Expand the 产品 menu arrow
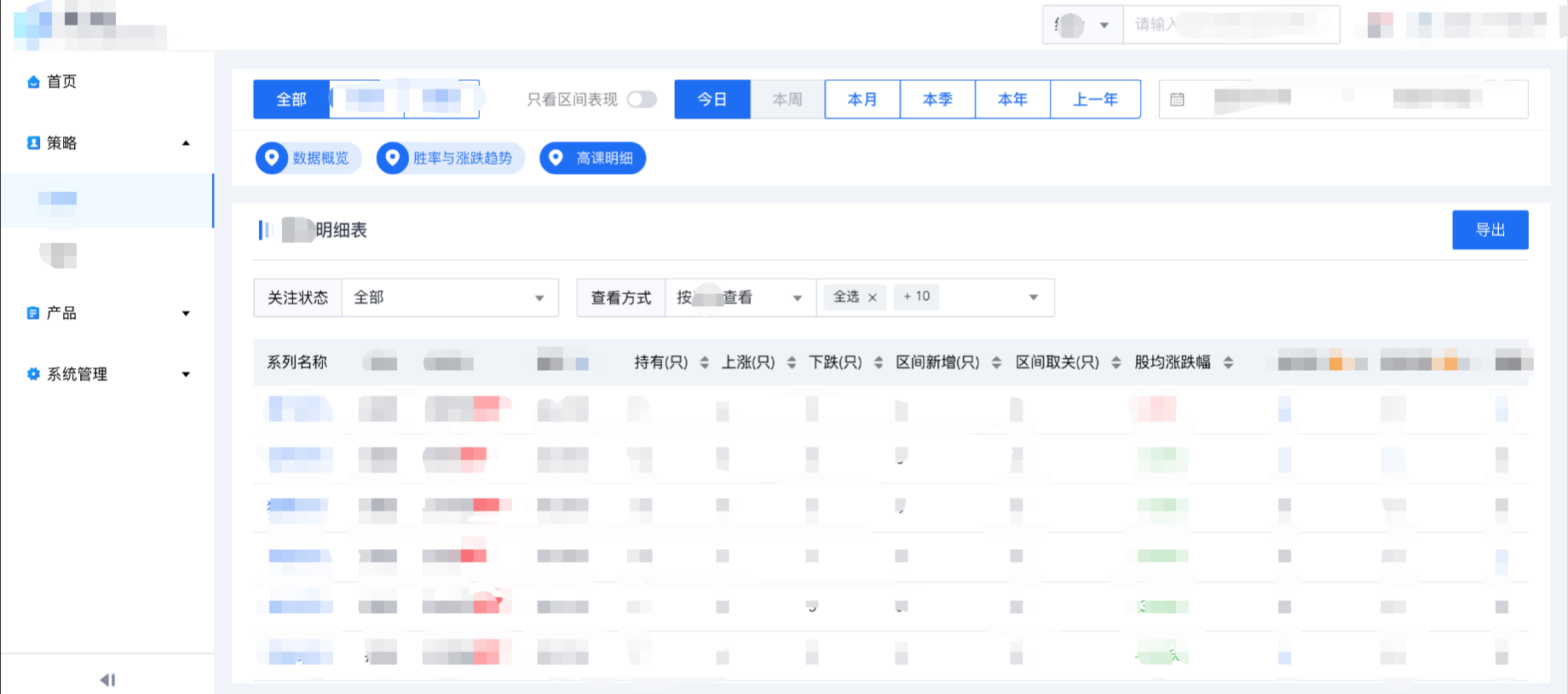The width and height of the screenshot is (1568, 694). click(186, 314)
